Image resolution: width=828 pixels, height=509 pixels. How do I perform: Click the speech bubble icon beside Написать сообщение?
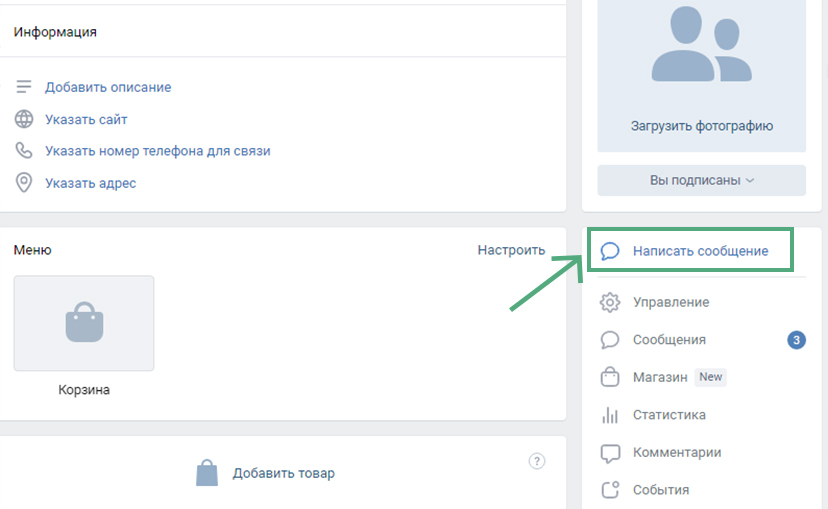(610, 251)
